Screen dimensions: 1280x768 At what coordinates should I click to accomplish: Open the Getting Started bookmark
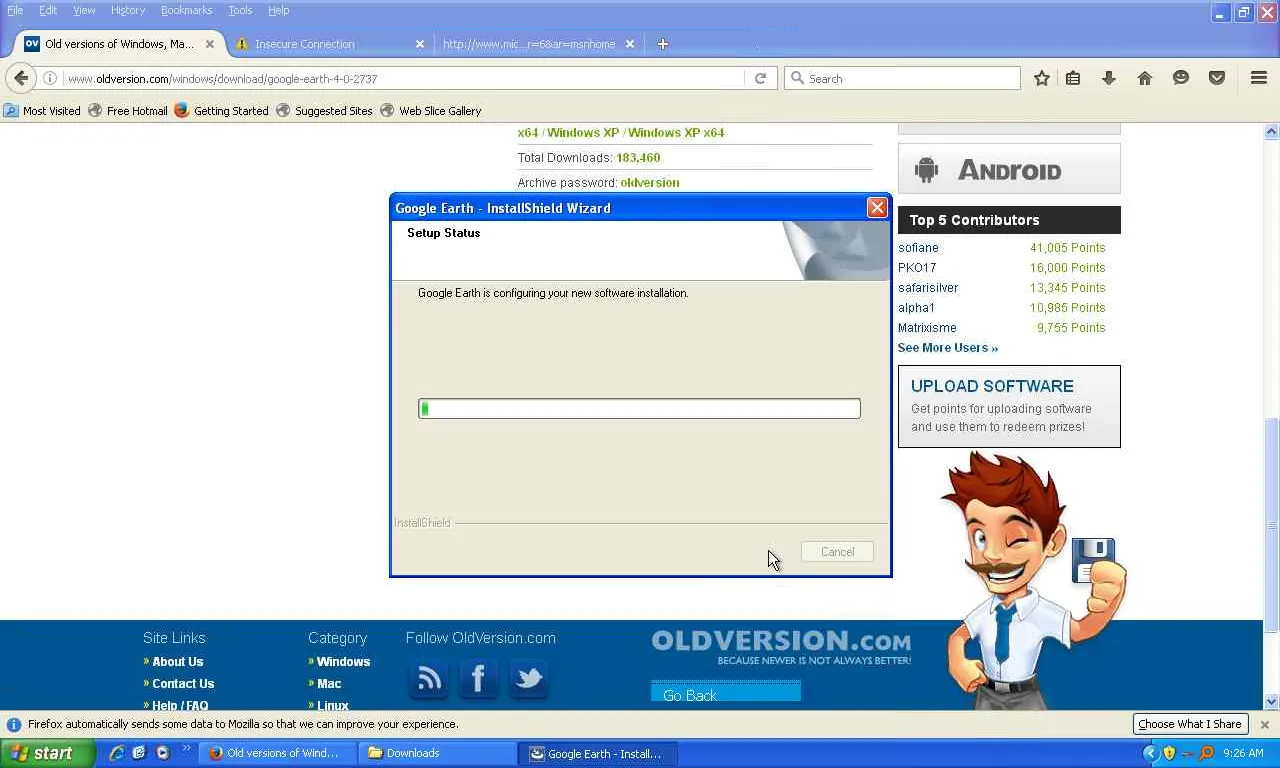click(221, 111)
